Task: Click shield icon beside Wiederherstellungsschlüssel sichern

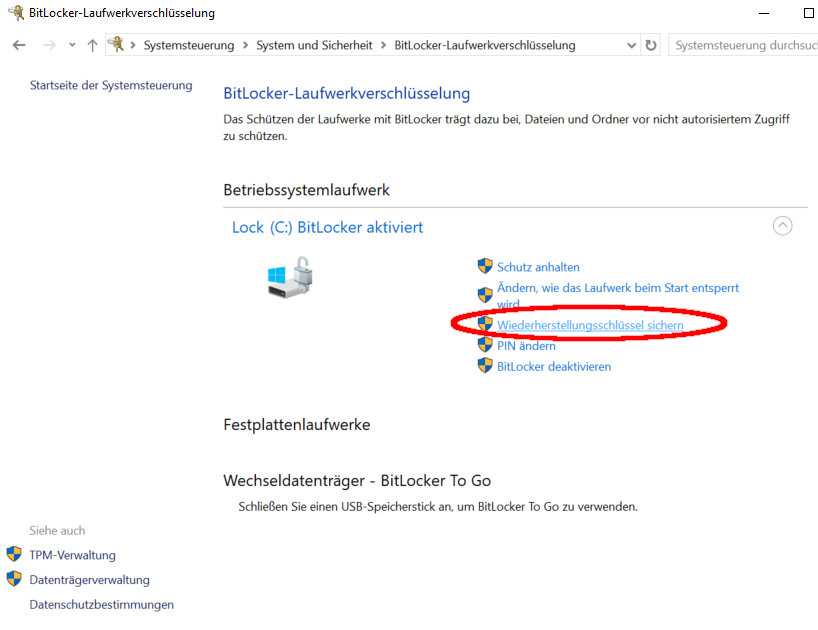Action: click(485, 324)
